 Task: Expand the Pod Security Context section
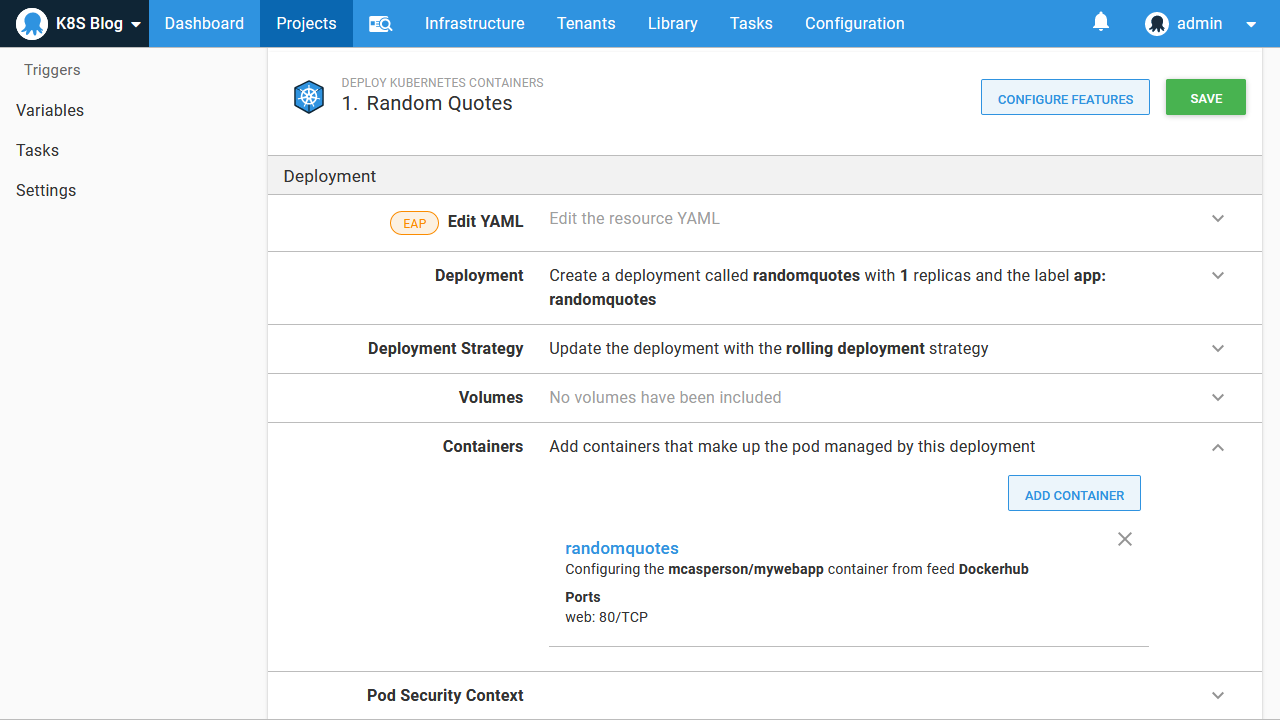pyautogui.click(x=1218, y=696)
